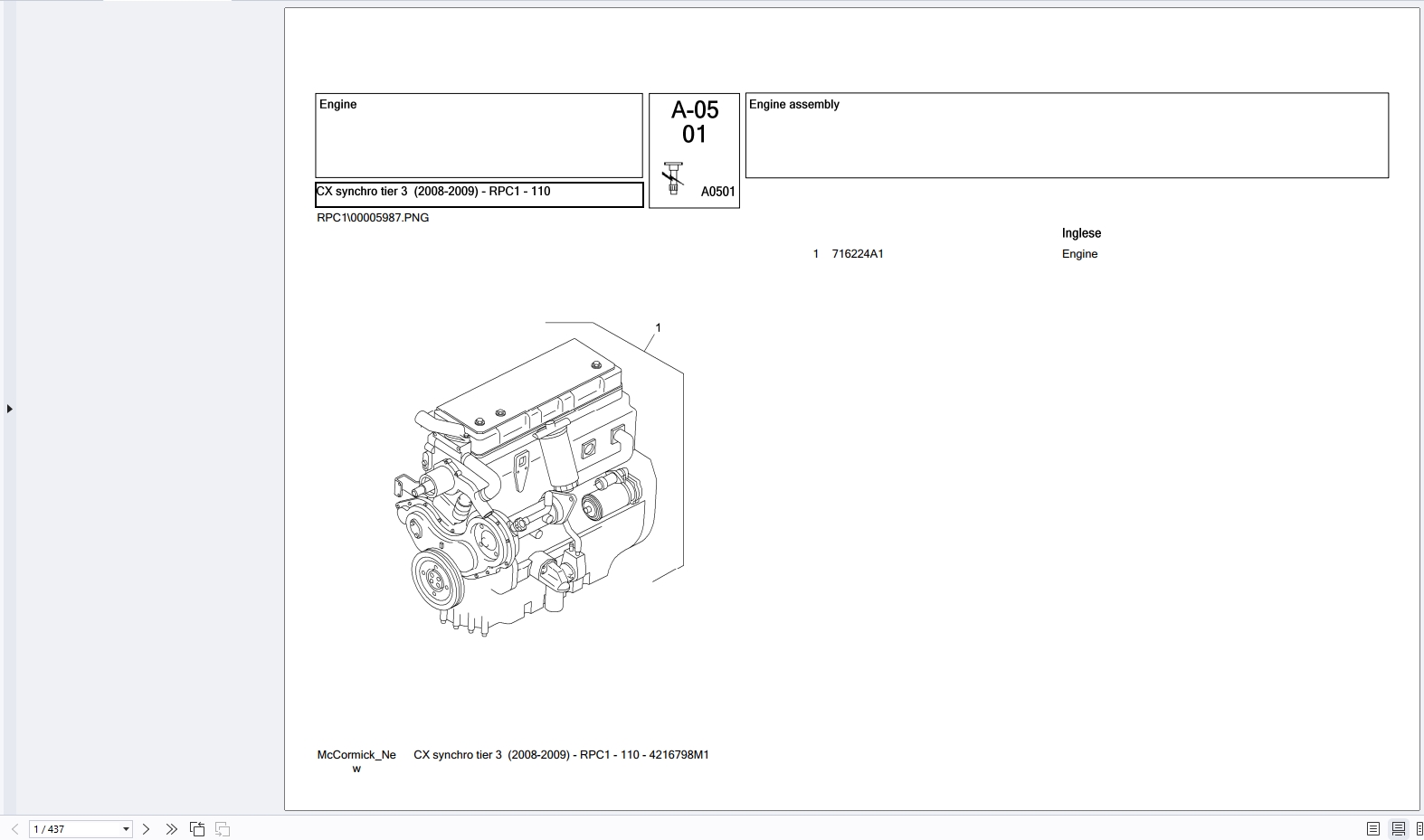Image resolution: width=1424 pixels, height=840 pixels.
Task: Click callout number 1 on diagram
Action: pyautogui.click(x=658, y=327)
